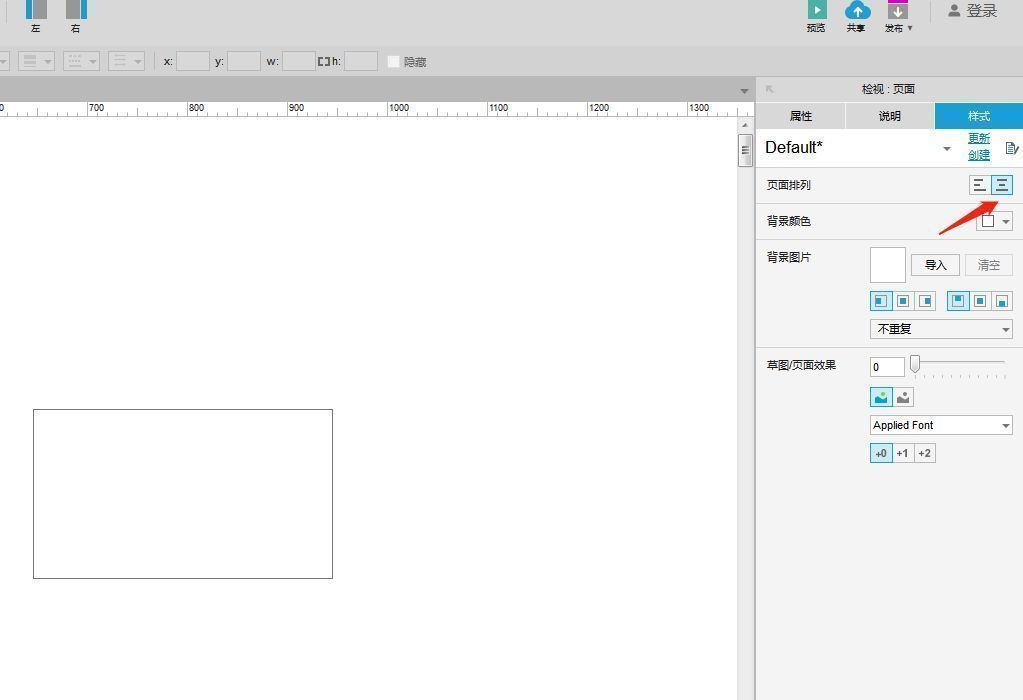Click the 创建 create style link
The width and height of the screenshot is (1023, 700).
coord(979,155)
